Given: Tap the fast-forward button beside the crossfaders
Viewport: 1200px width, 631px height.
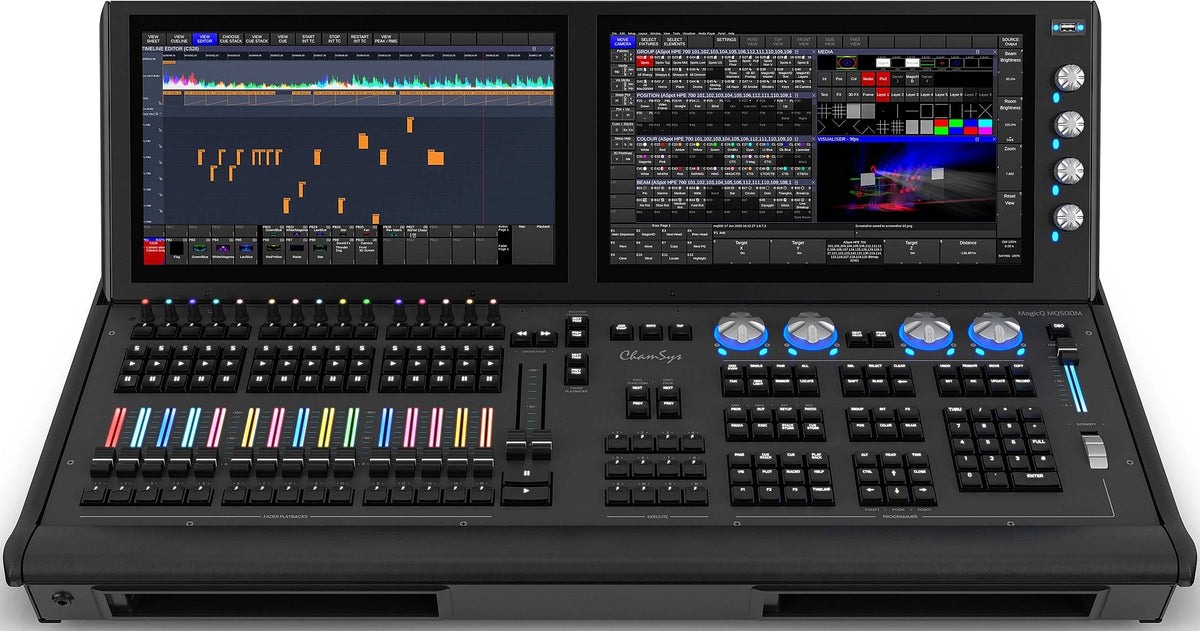Looking at the screenshot, I should [547, 337].
